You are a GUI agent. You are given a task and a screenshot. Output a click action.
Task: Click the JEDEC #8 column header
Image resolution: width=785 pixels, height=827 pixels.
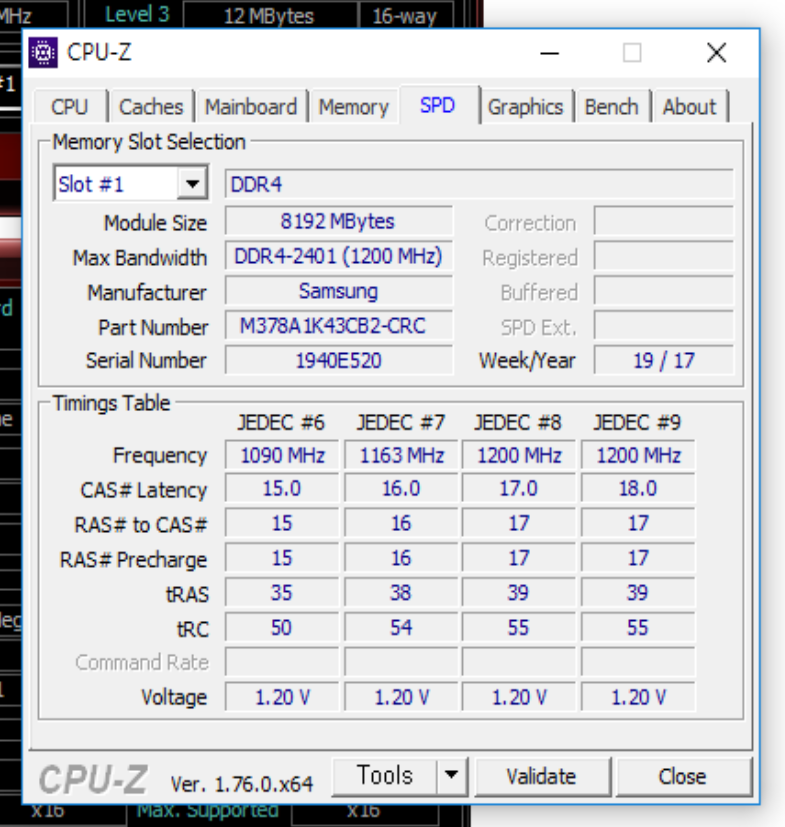(x=519, y=423)
